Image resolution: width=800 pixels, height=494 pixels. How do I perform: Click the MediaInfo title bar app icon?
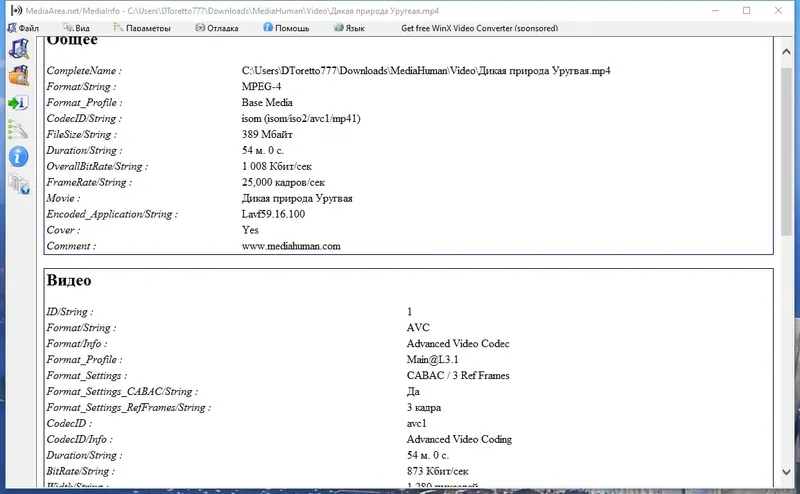(x=16, y=10)
